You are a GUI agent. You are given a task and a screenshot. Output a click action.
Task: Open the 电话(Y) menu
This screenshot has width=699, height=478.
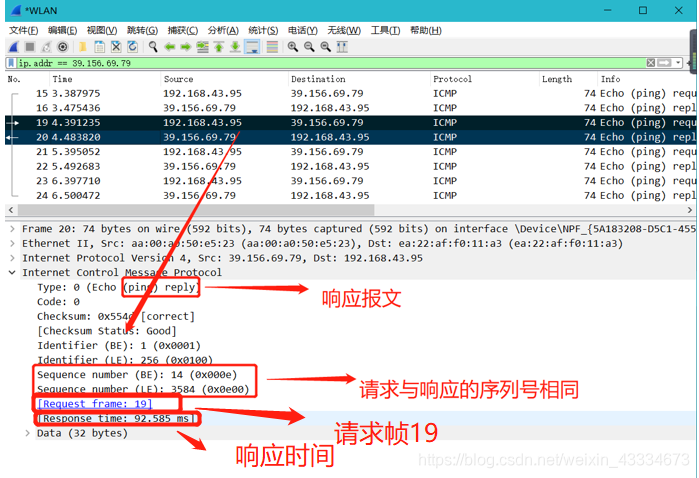click(303, 30)
